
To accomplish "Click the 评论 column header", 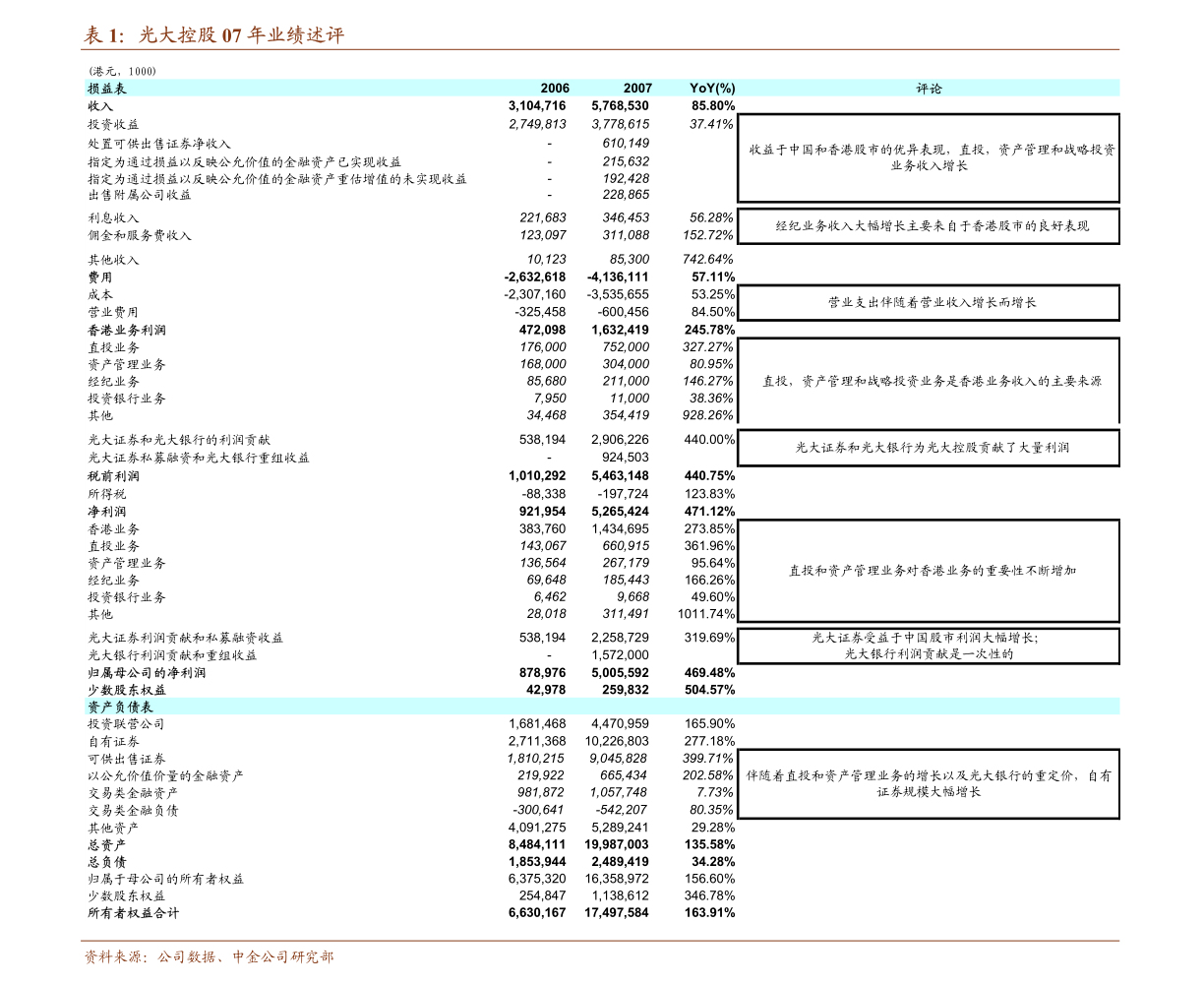I will (929, 89).
